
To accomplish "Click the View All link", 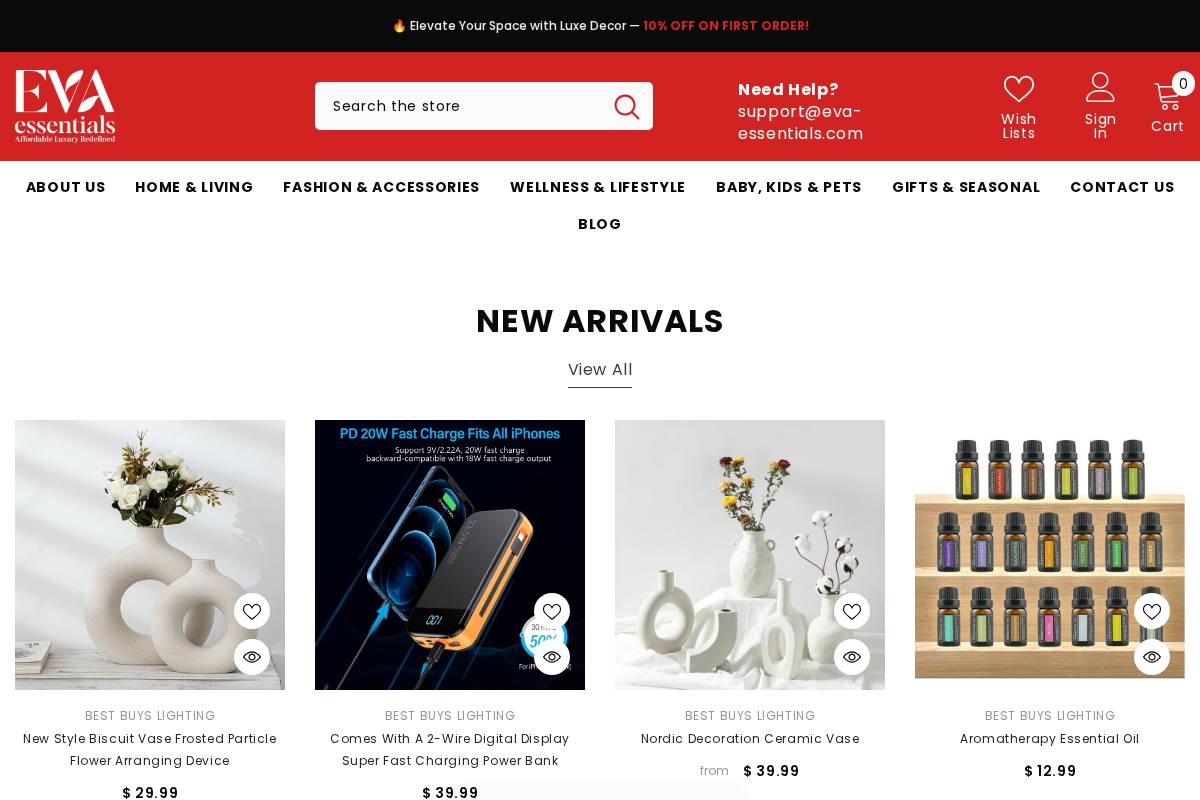I will (x=600, y=370).
